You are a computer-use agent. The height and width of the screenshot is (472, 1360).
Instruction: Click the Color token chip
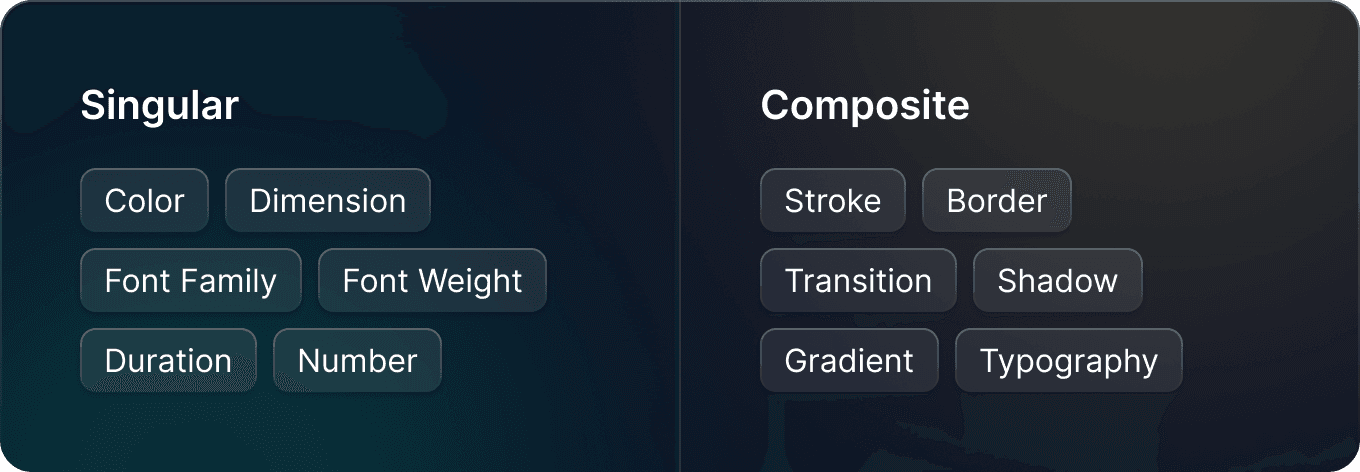[x=144, y=200]
